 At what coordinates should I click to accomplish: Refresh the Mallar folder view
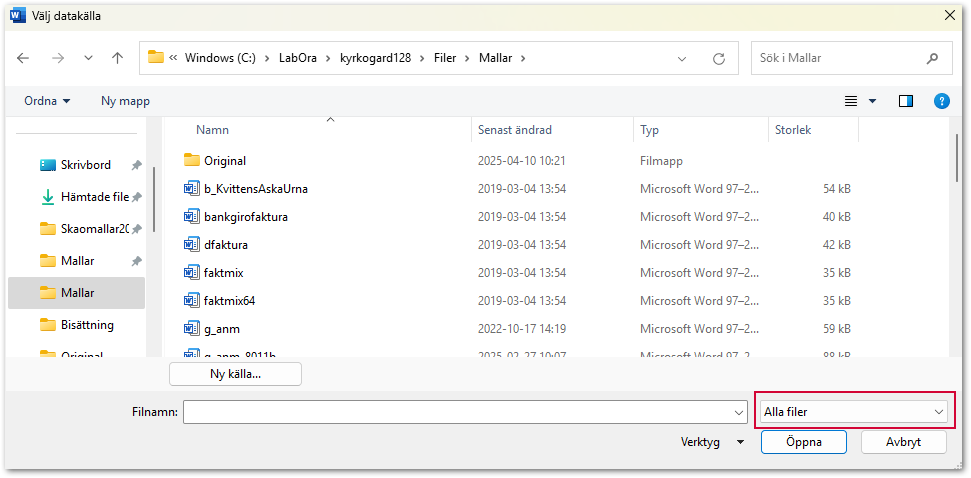click(718, 58)
